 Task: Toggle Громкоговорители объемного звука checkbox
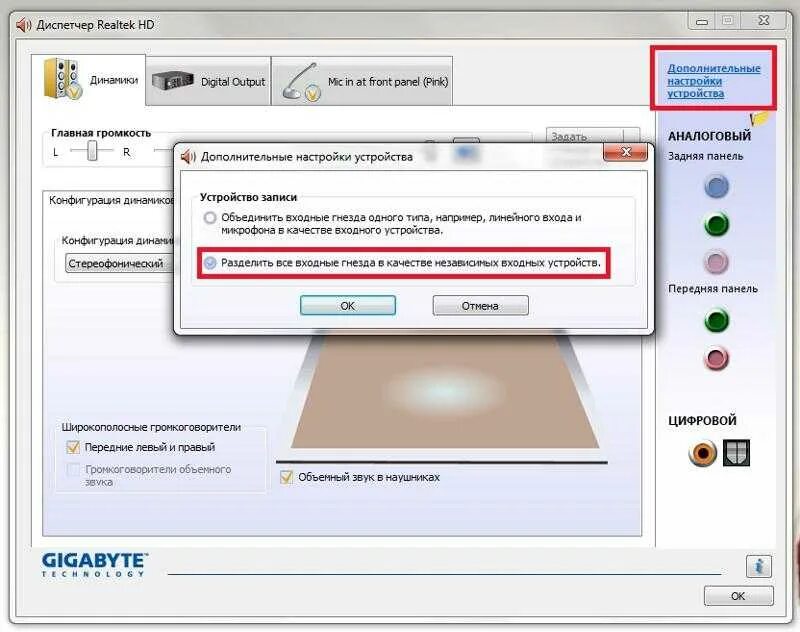[x=73, y=469]
